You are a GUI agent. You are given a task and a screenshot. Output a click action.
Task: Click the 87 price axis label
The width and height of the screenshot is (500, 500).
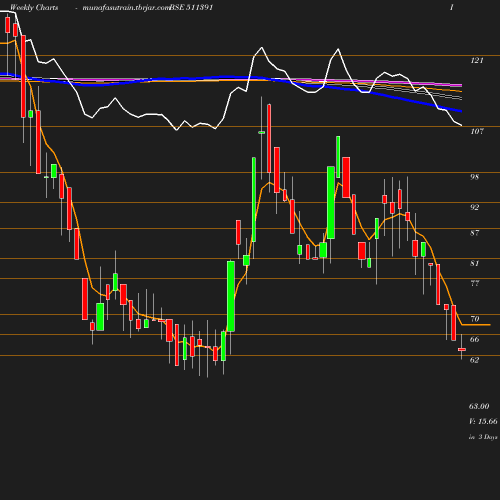tap(475, 233)
